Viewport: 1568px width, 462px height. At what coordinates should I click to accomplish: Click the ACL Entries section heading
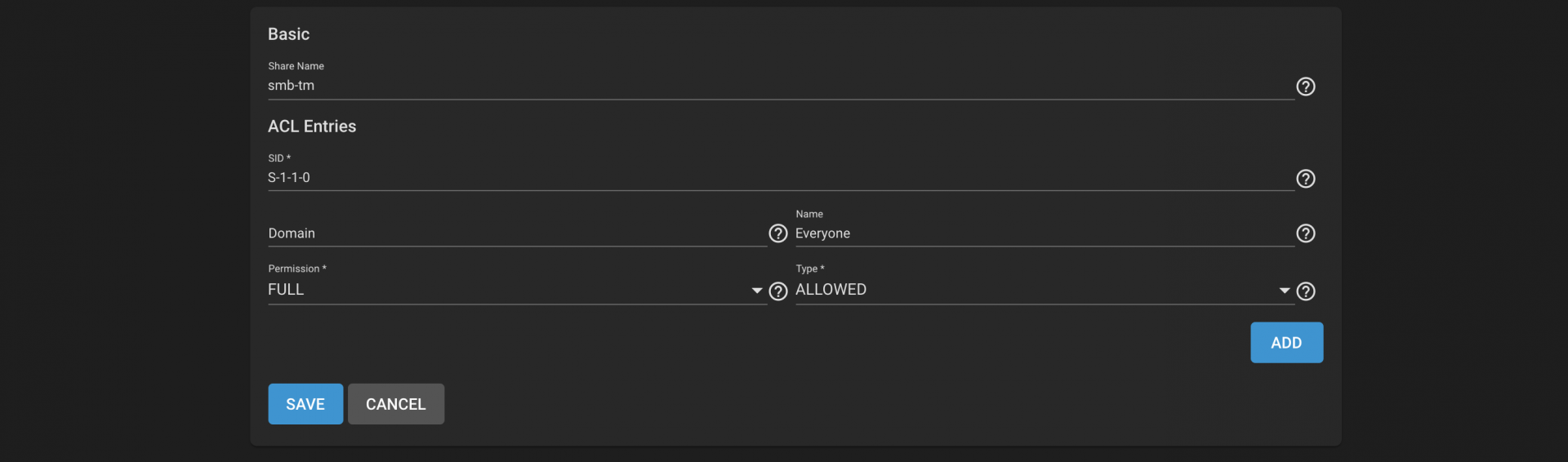(312, 127)
